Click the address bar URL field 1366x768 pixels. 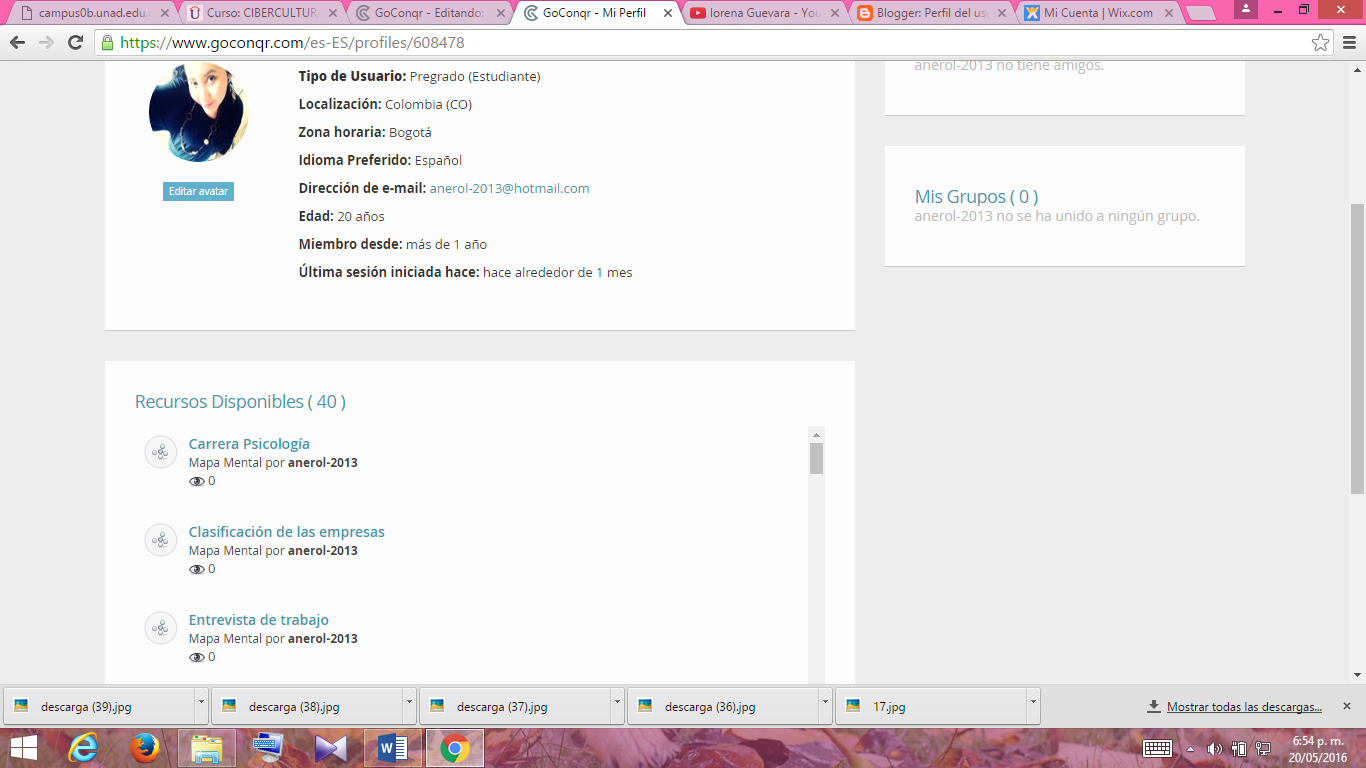[x=700, y=43]
